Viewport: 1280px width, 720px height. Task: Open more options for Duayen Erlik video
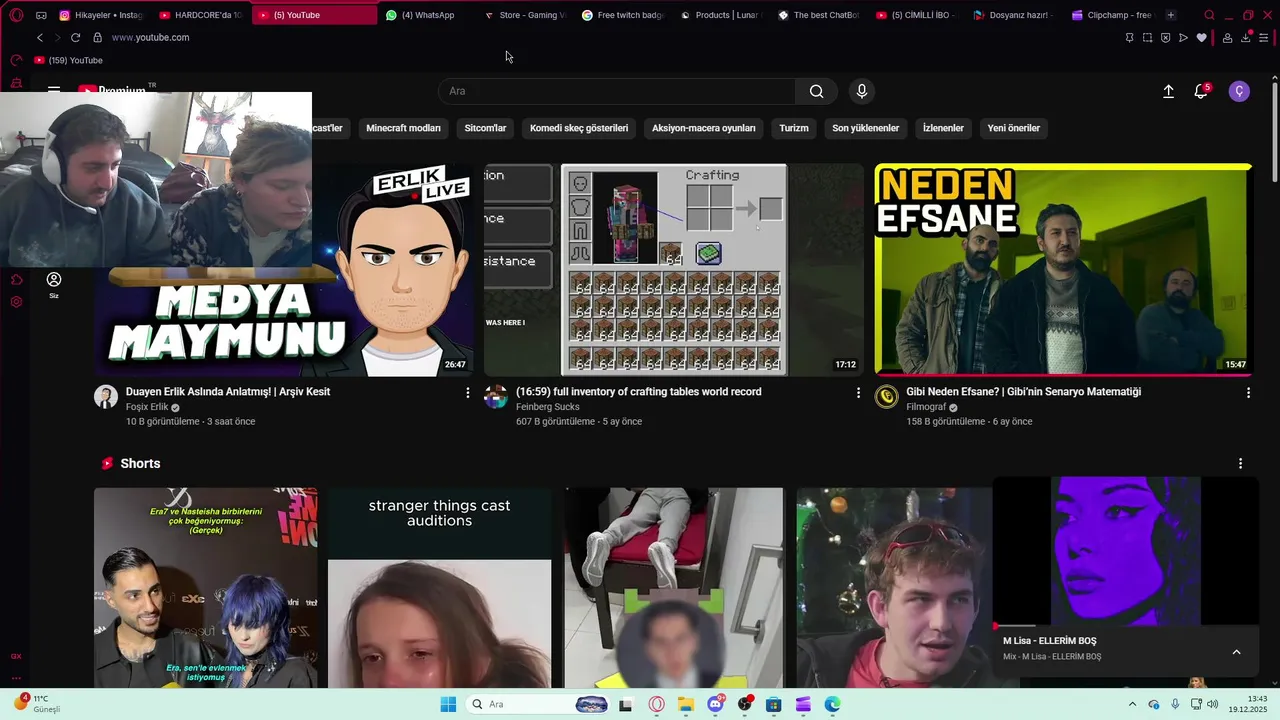click(x=467, y=393)
